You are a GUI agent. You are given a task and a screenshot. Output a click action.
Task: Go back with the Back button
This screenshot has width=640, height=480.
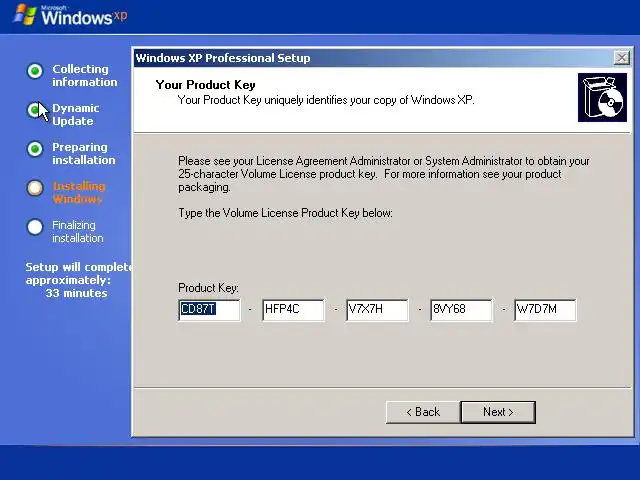coord(423,412)
